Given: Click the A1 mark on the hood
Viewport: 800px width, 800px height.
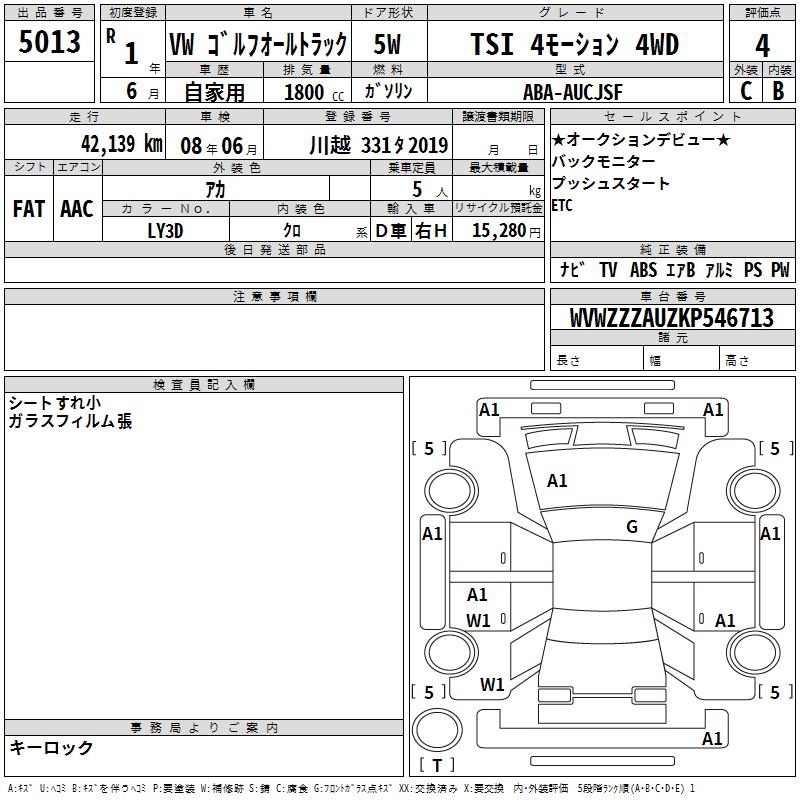Looking at the screenshot, I should tap(557, 481).
